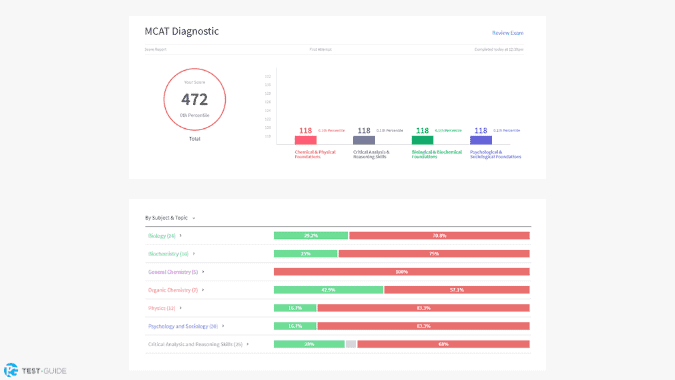Viewport: 675px width, 380px height.
Task: Expand the Biochemistry (16) row arrow
Action: [194, 253]
